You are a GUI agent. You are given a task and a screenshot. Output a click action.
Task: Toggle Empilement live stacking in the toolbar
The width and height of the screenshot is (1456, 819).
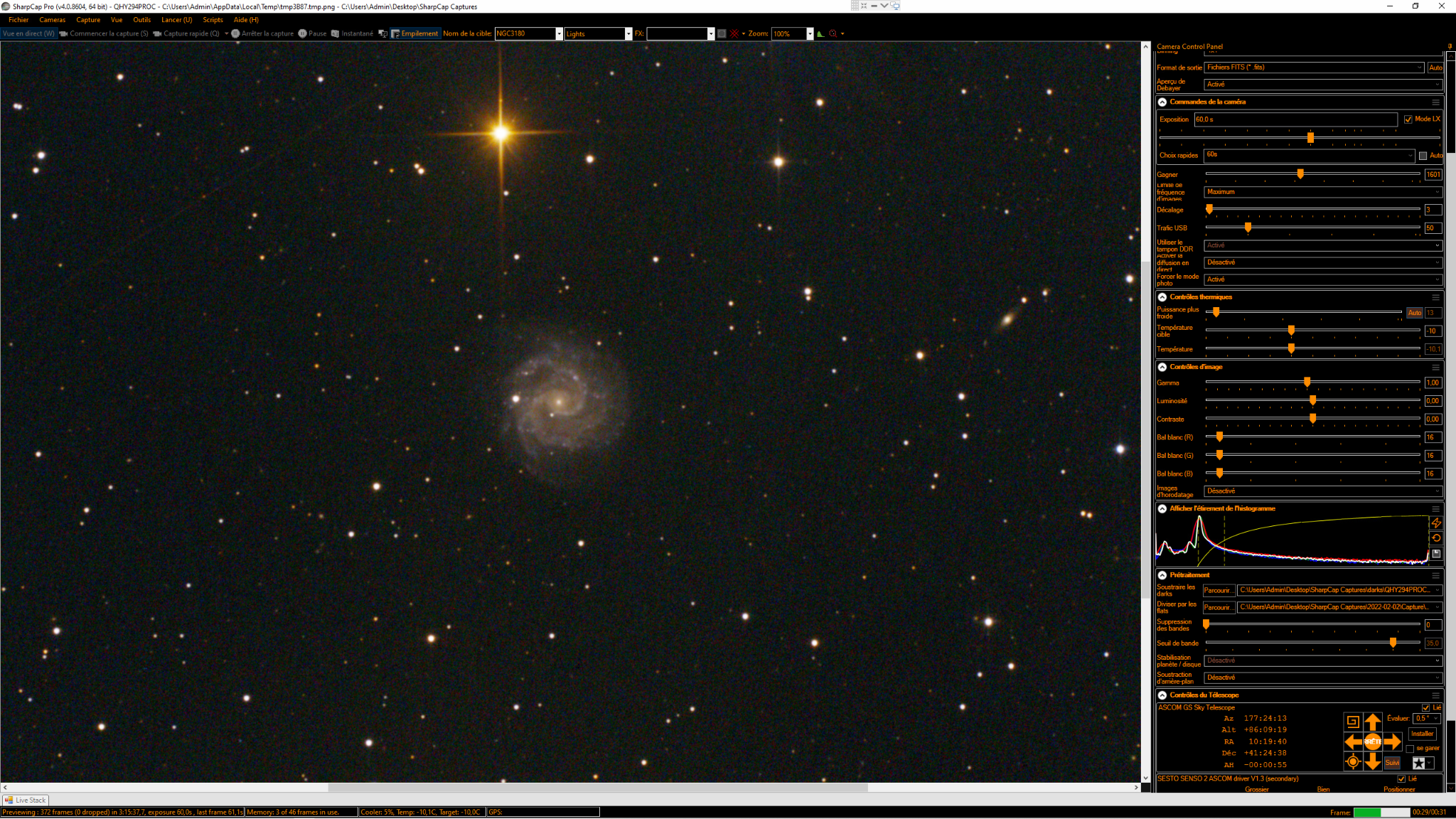[x=415, y=33]
